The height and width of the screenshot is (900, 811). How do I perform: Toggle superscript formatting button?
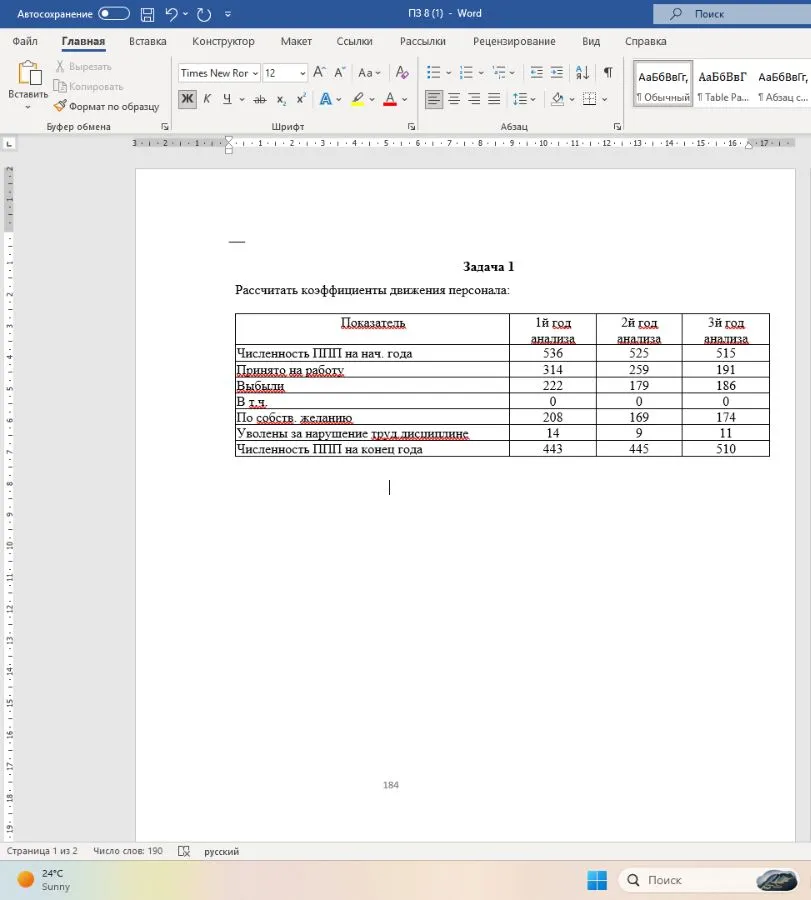pos(301,99)
